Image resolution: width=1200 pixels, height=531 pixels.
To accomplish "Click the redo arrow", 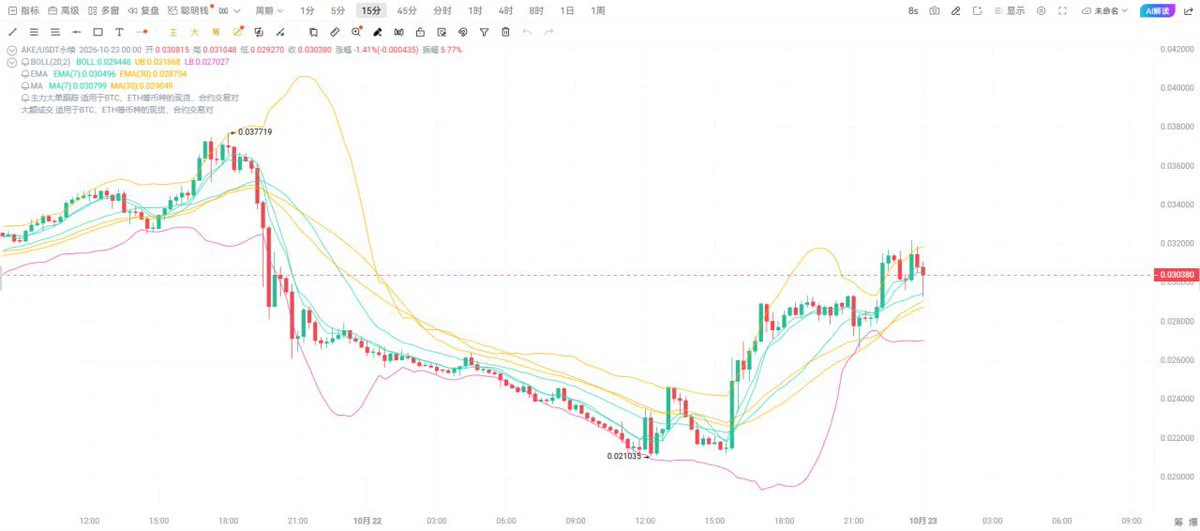I will (x=548, y=32).
